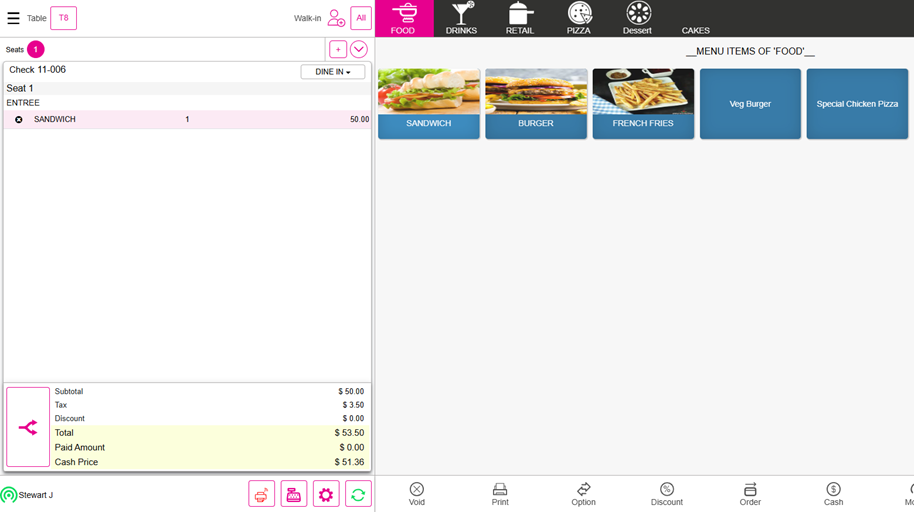The width and height of the screenshot is (914, 512).
Task: Select table T8 button
Action: [63, 18]
